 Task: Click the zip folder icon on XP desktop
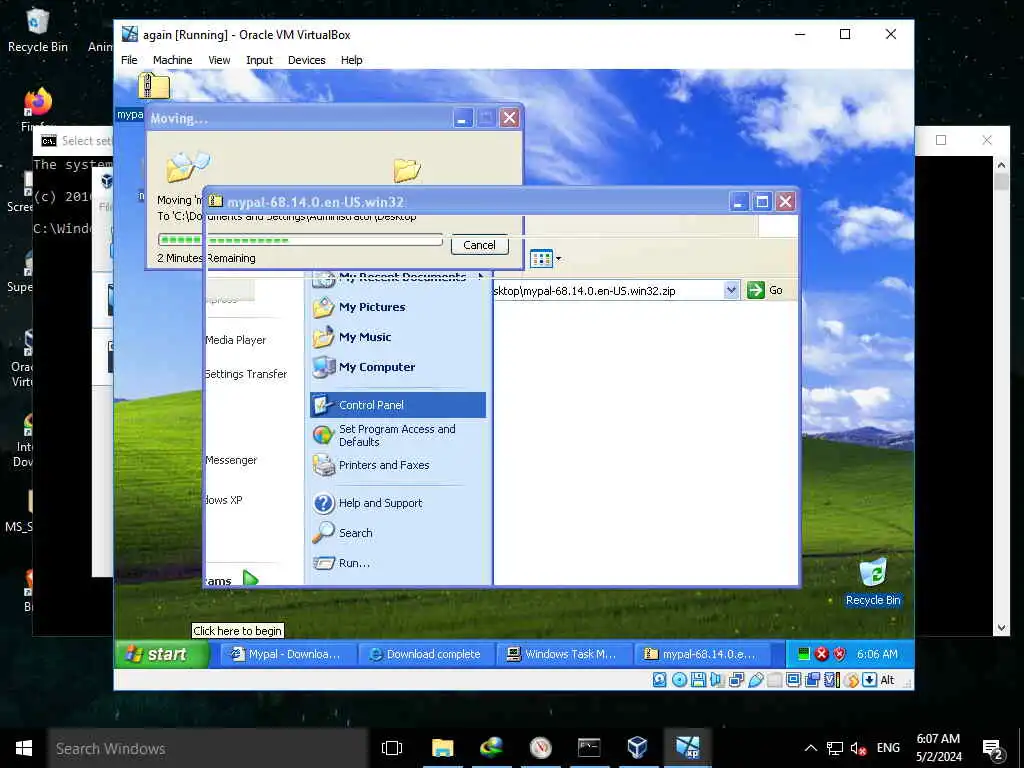click(x=154, y=86)
